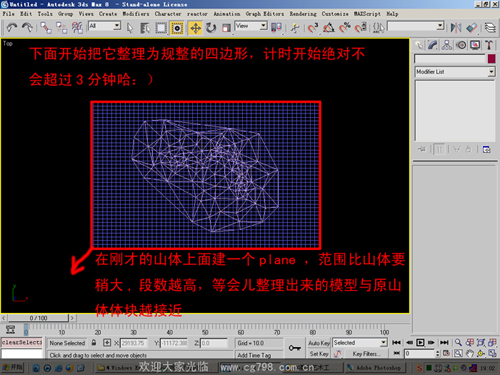500x375 pixels.
Task: Switch to the Modify command panel tab
Action: 433,45
